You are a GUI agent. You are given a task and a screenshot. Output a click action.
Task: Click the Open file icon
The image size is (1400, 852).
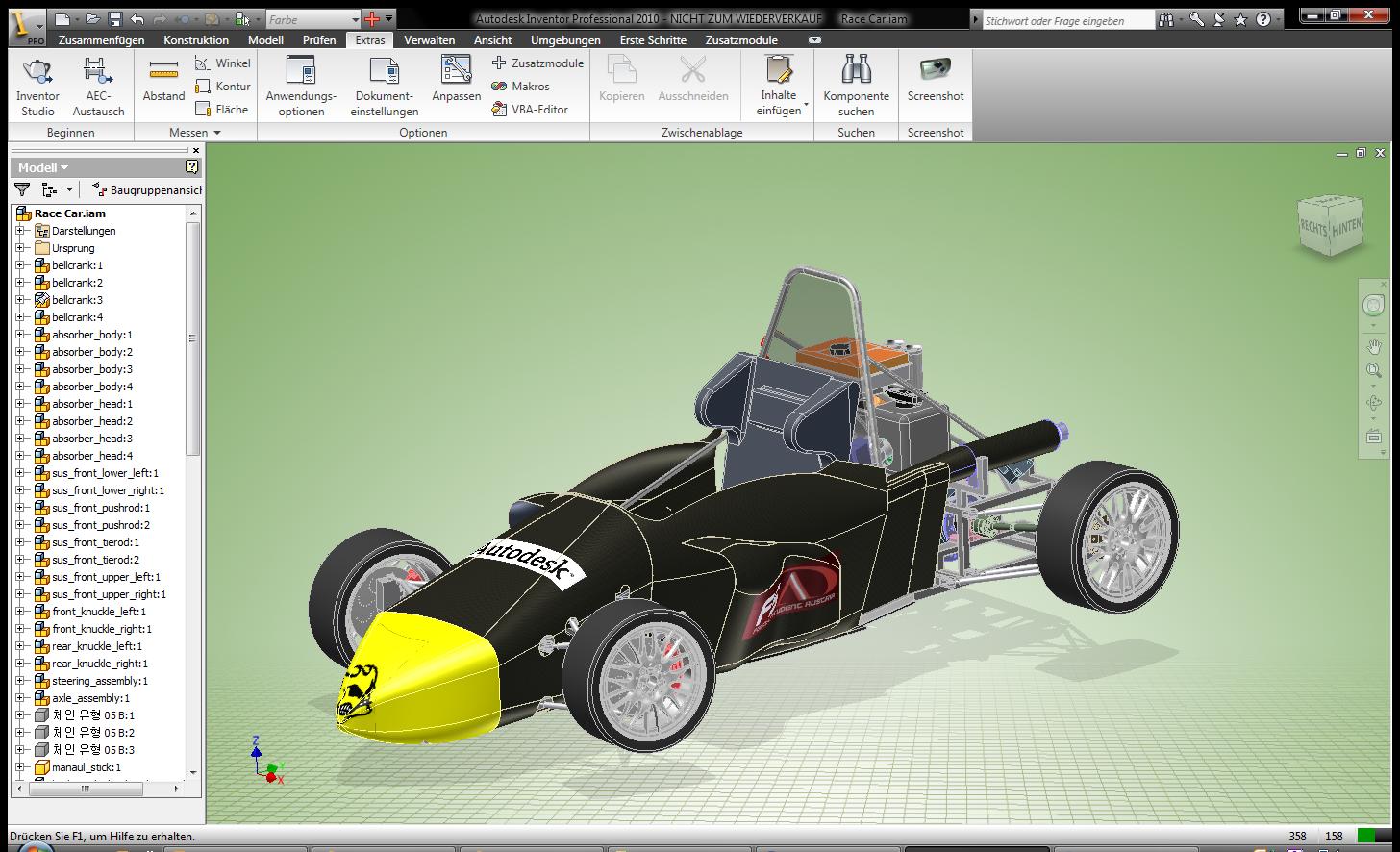(x=92, y=19)
